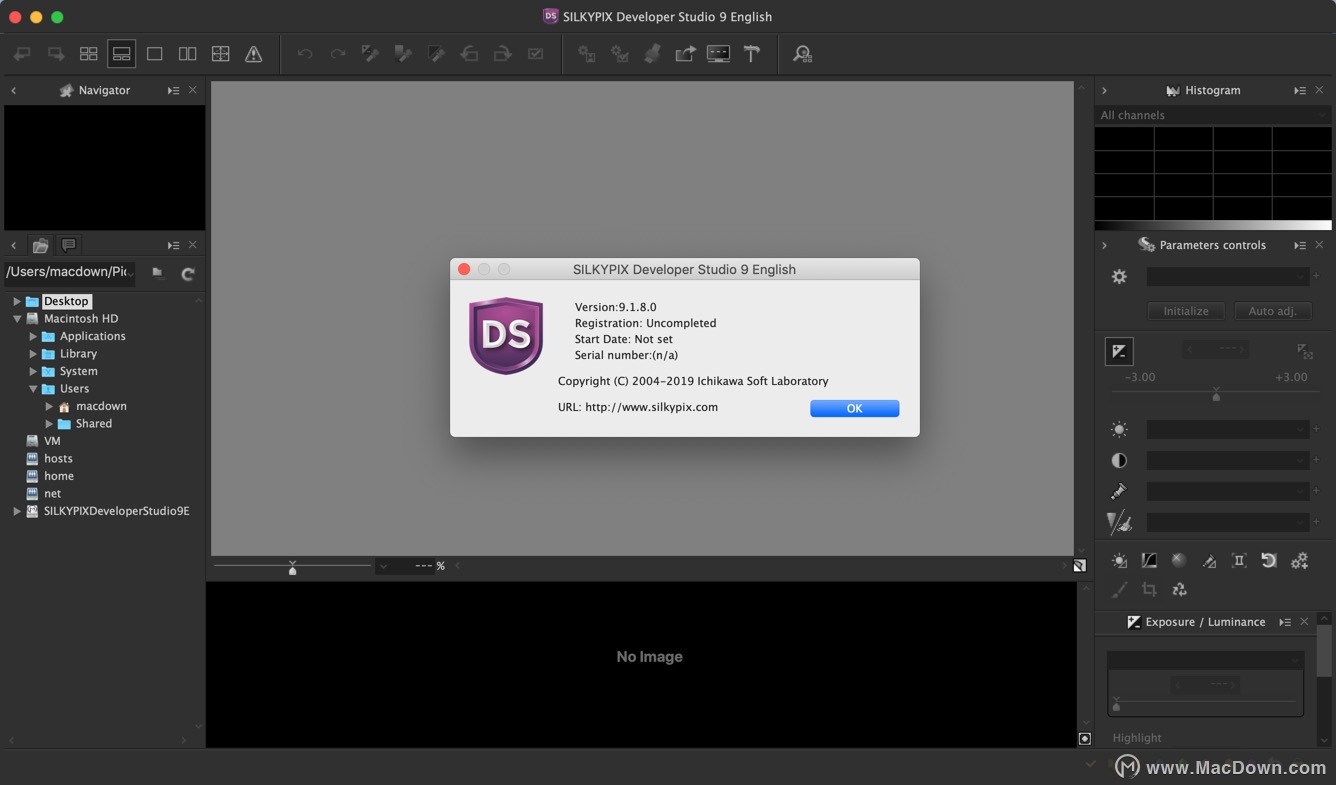Image resolution: width=1336 pixels, height=785 pixels.
Task: Click the forward arrow toolbar icon
Action: coord(56,54)
